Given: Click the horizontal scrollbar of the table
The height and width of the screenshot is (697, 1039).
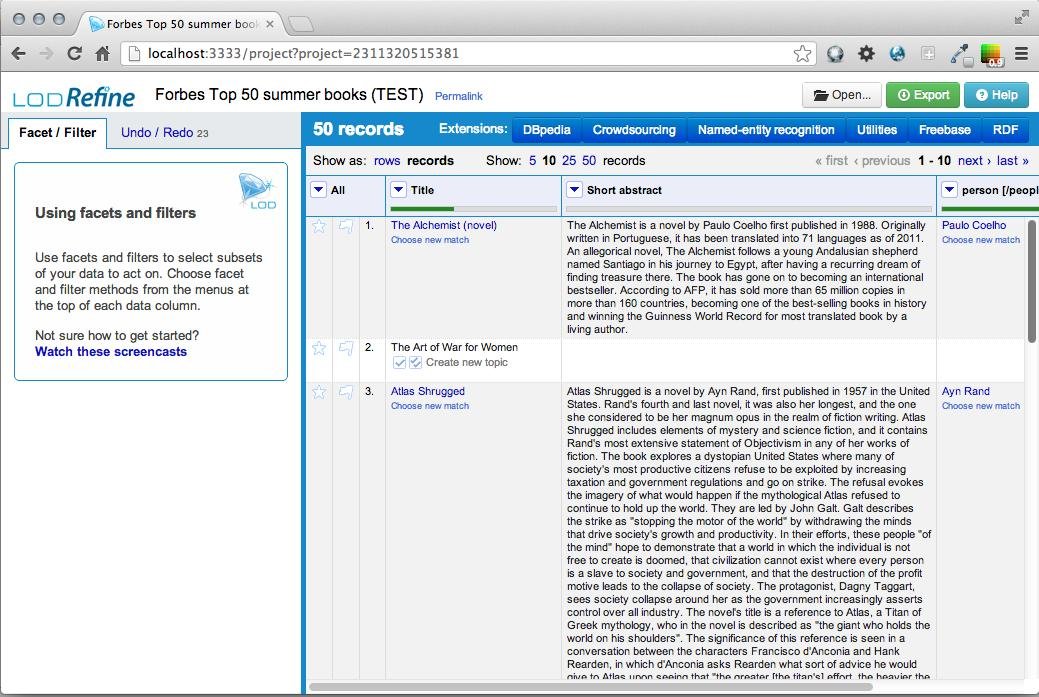Looking at the screenshot, I should point(590,686).
